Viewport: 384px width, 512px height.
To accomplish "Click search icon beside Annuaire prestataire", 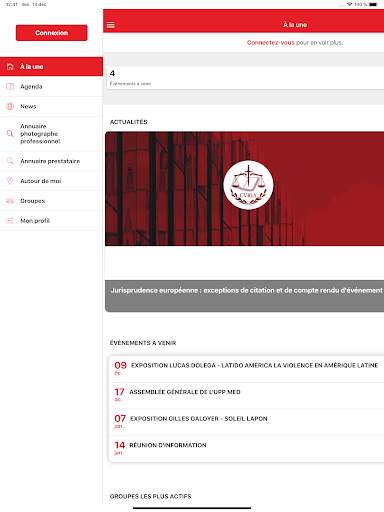I will click(x=10, y=161).
